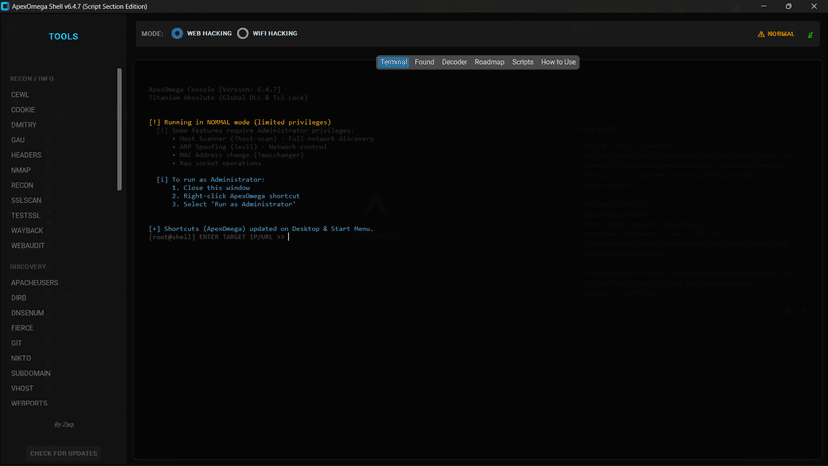This screenshot has height=466, width=828.
Task: Launch the CEWL tool
Action: [20, 95]
